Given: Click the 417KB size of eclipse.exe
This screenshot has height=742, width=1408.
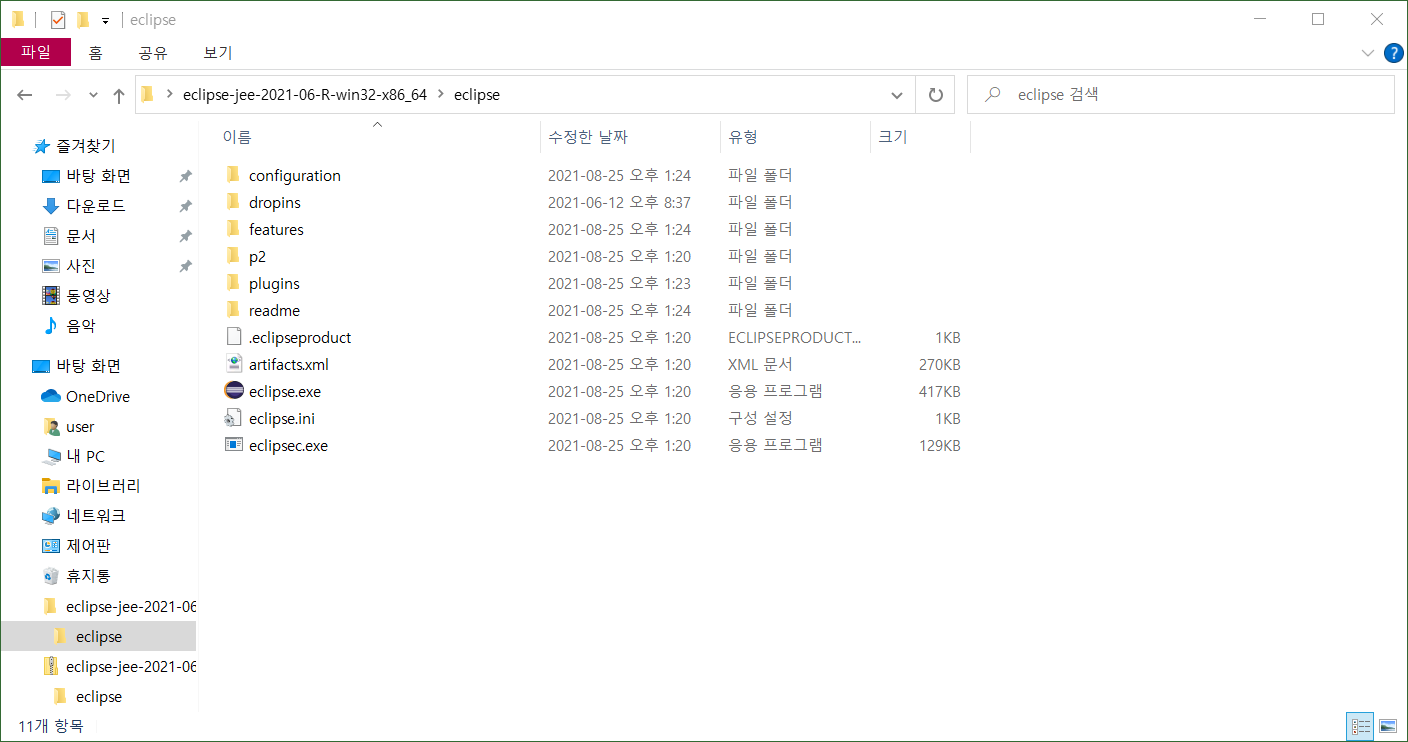Looking at the screenshot, I should tap(940, 391).
